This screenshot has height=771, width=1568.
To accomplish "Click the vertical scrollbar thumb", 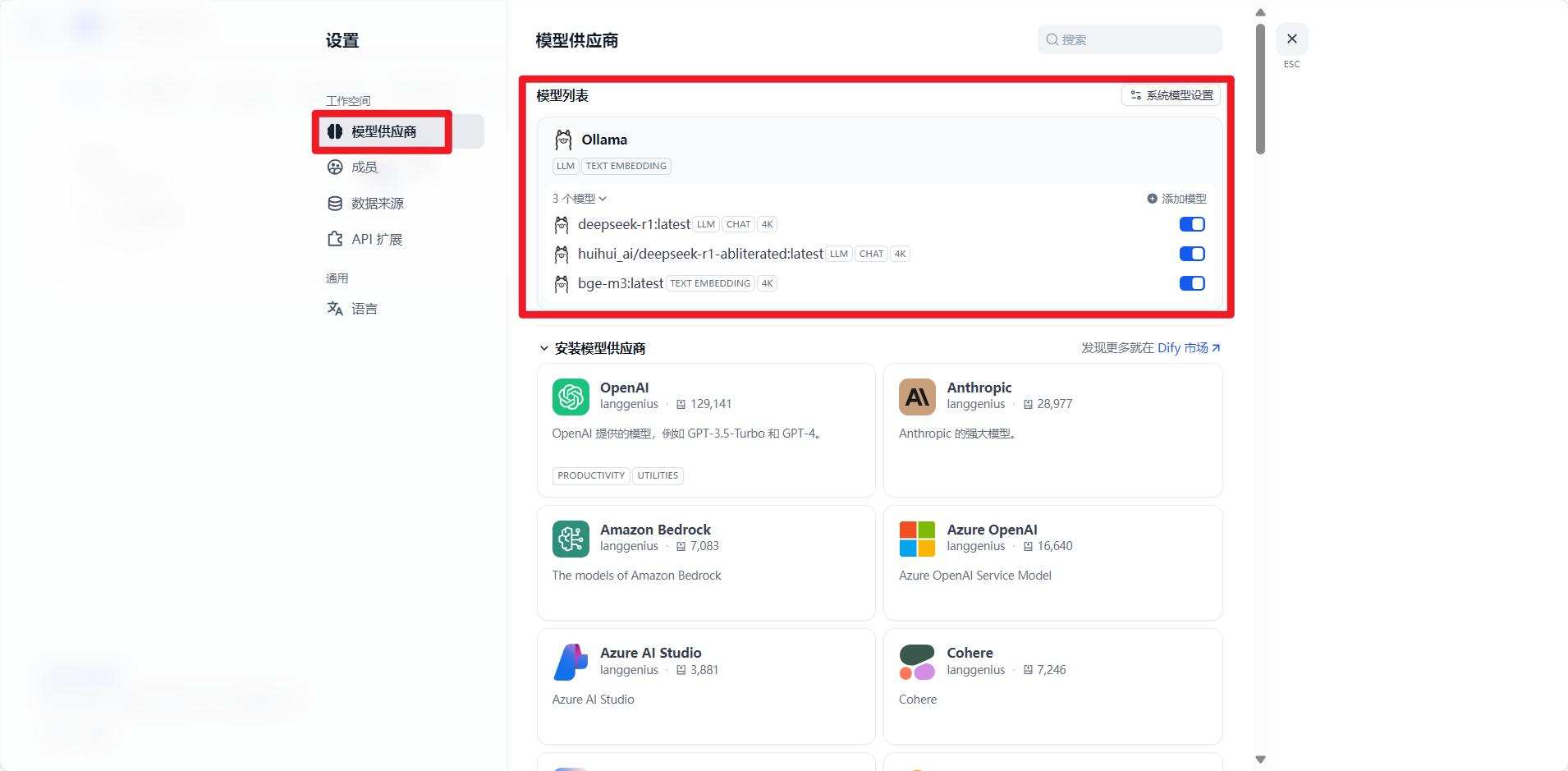I will 1260,89.
